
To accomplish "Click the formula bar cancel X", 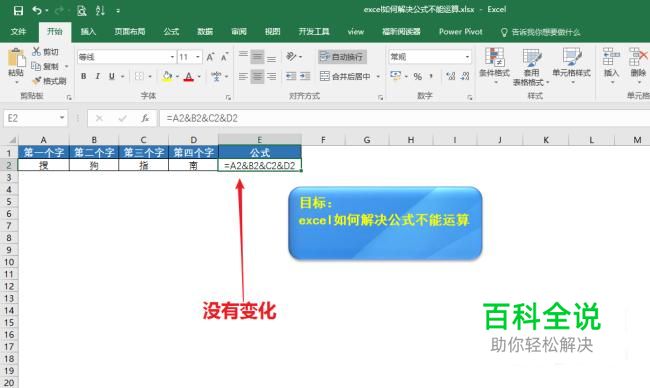I will (99, 118).
